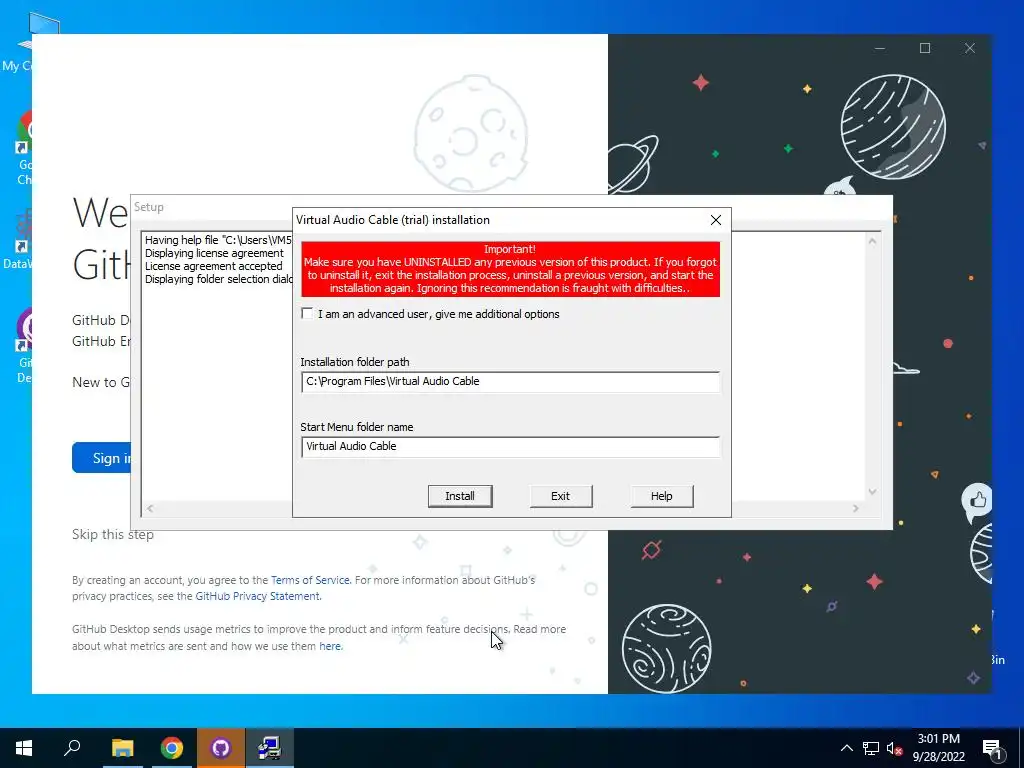This screenshot has height=768, width=1024.
Task: Open the Windows Start menu
Action: 24,748
